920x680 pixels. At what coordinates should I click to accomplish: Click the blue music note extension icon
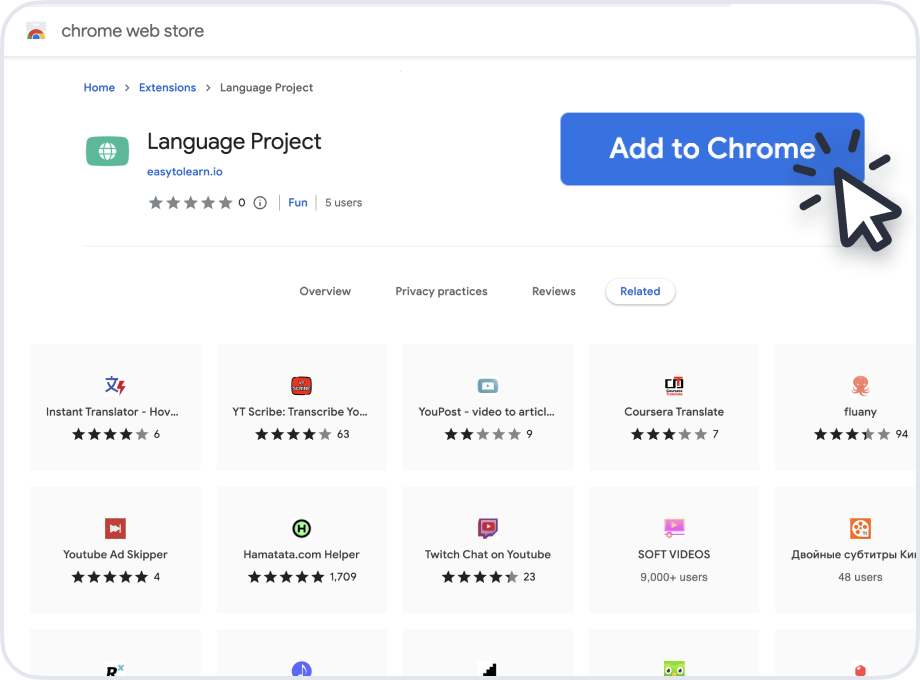tap(302, 670)
